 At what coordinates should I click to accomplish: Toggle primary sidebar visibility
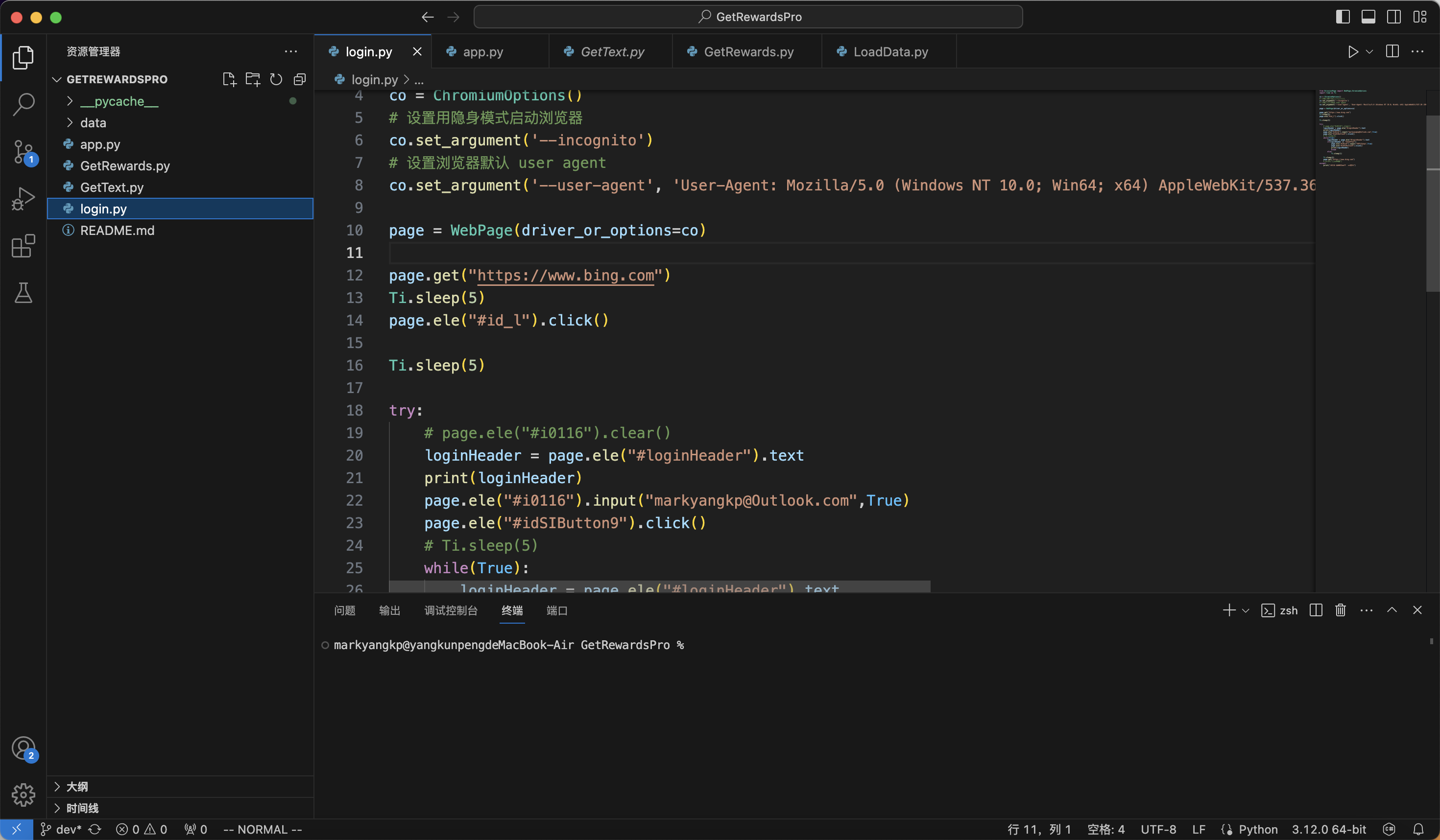[x=1343, y=17]
